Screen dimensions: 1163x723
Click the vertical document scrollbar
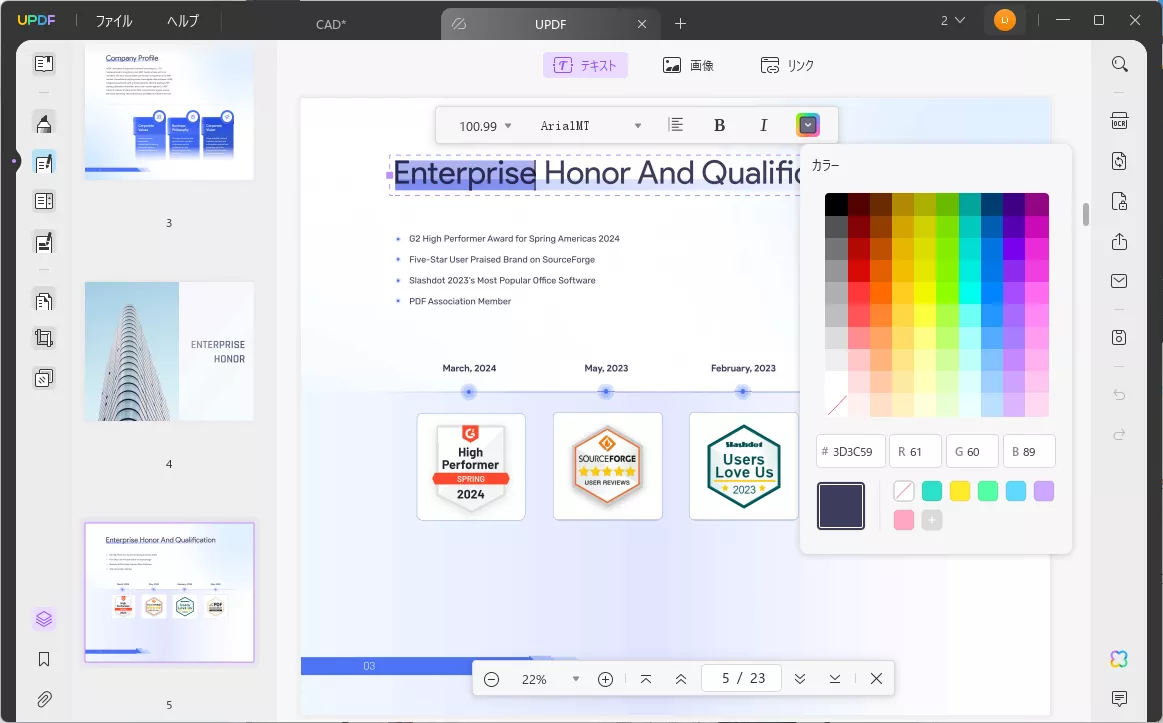pyautogui.click(x=1086, y=214)
